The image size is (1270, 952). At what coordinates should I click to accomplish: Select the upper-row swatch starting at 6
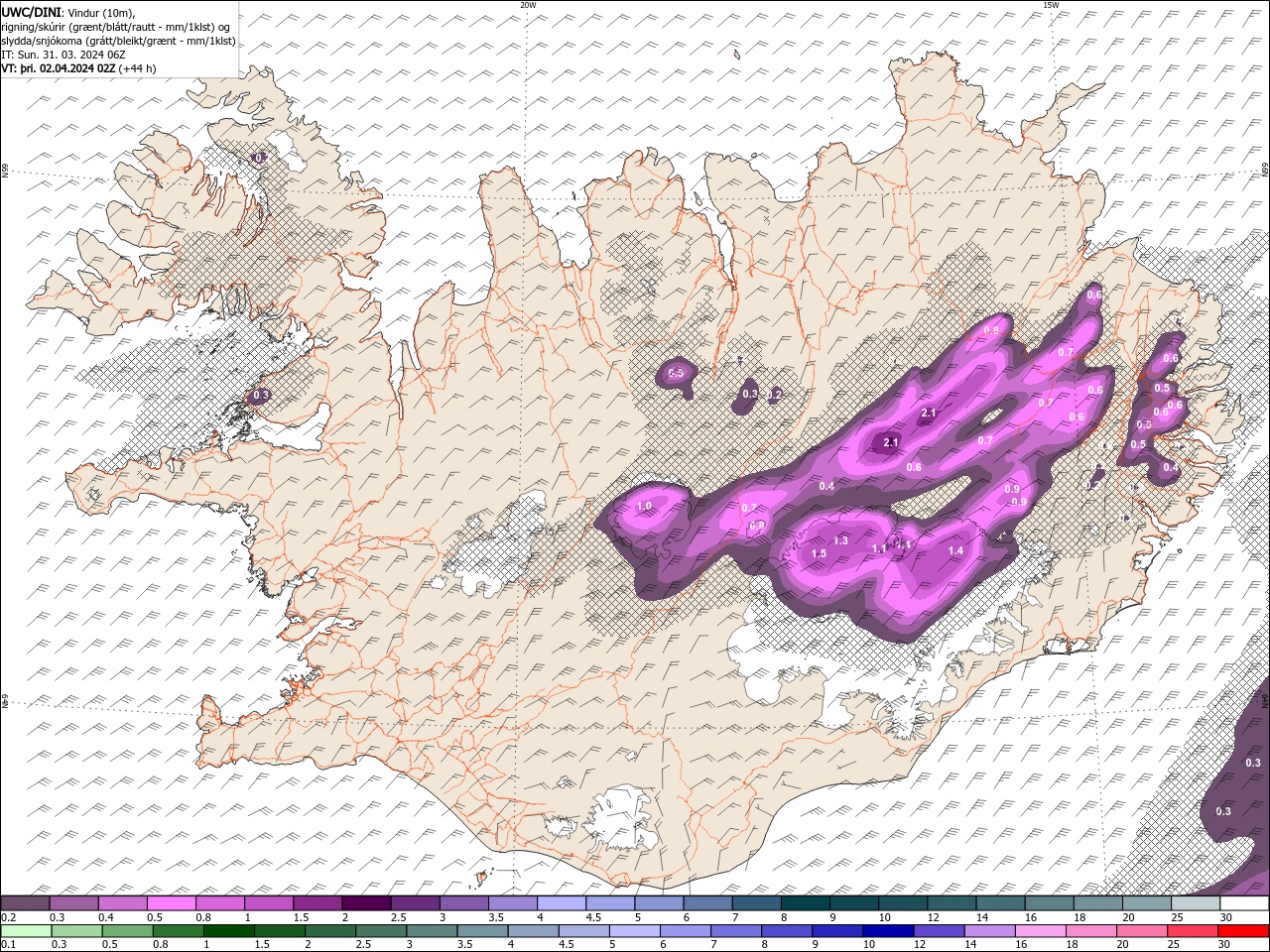706,903
